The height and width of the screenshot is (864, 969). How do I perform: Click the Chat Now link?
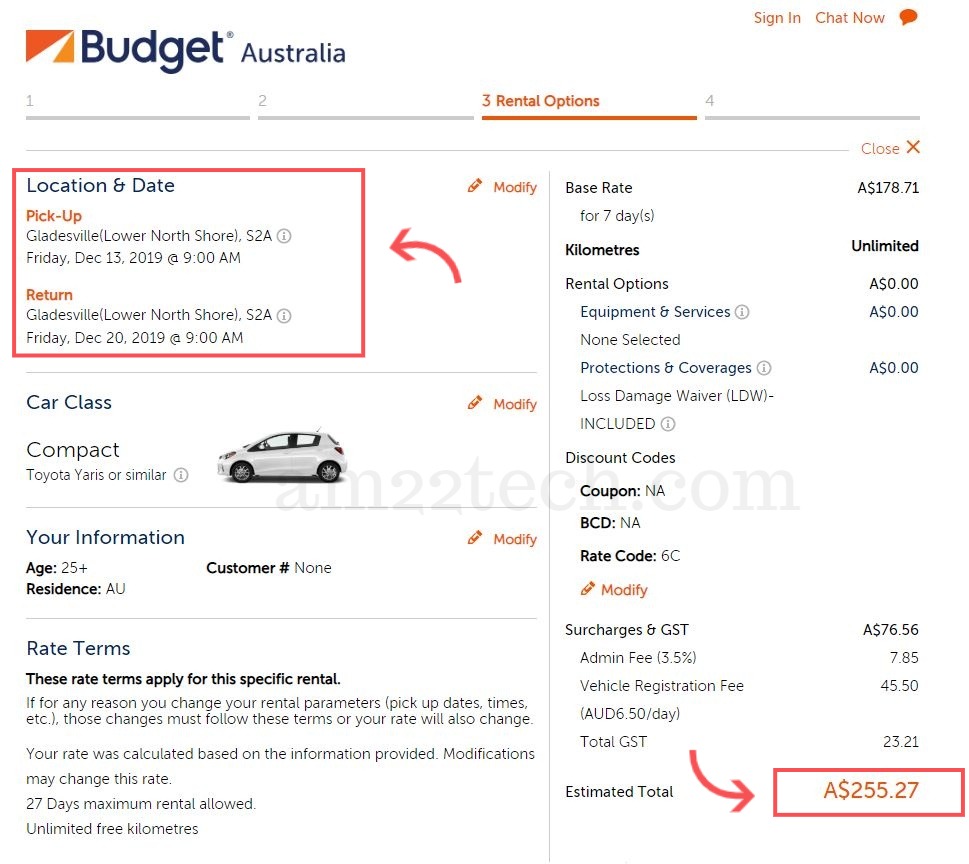coord(850,18)
